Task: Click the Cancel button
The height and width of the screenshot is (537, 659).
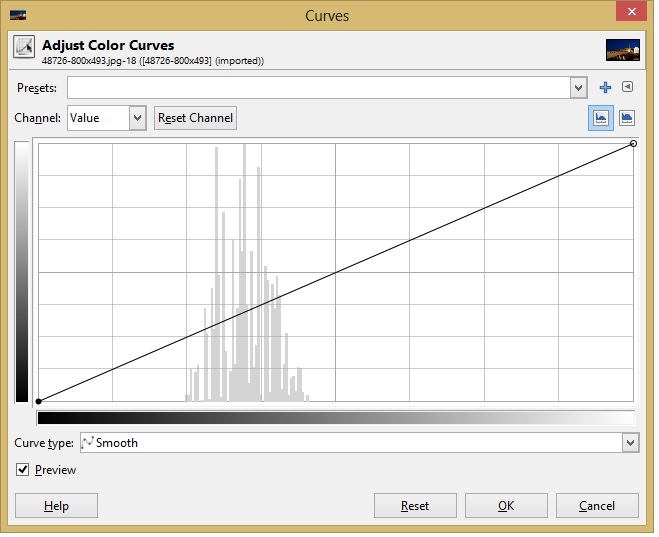Action: coord(597,506)
